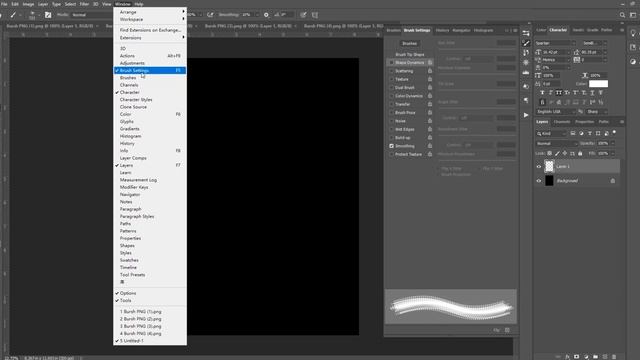Click the add layer style fx icon
640x360 pixels.
click(567, 356)
